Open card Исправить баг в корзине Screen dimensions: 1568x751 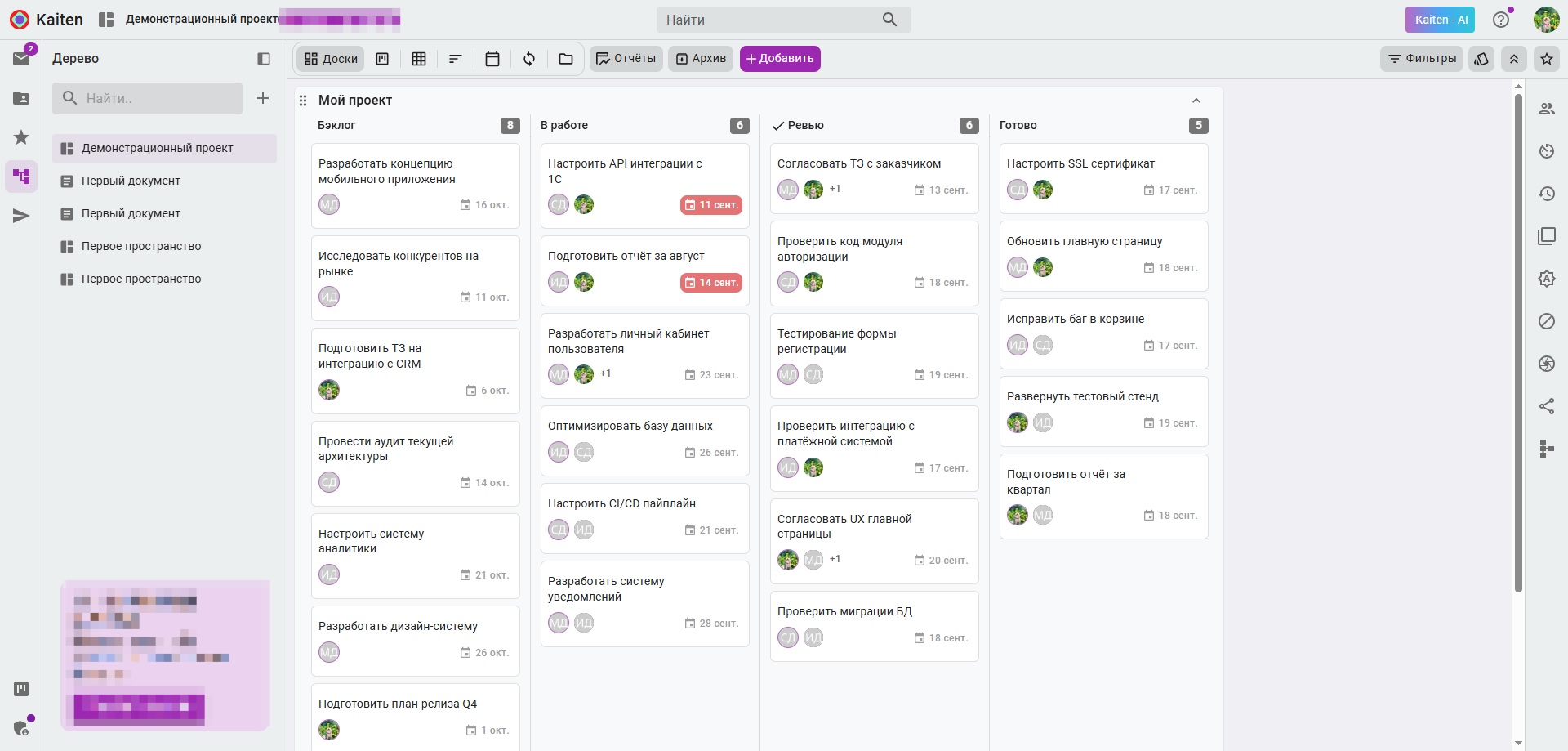[x=1104, y=333]
